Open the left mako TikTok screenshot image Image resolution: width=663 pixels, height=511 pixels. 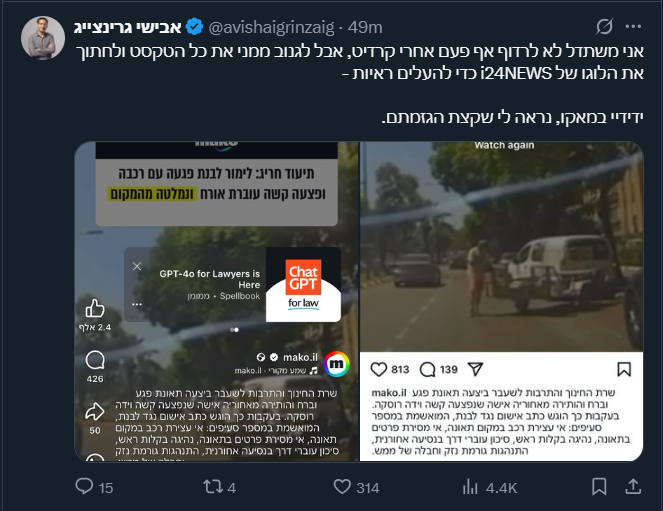click(216, 301)
